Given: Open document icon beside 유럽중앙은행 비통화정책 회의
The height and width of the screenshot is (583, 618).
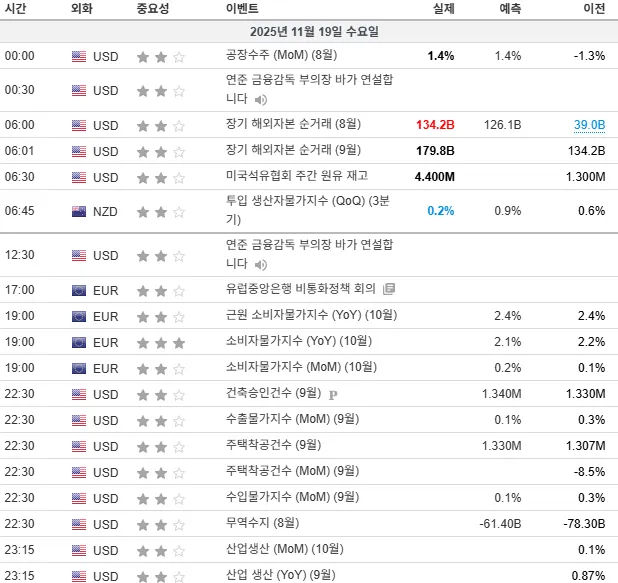Looking at the screenshot, I should (389, 289).
